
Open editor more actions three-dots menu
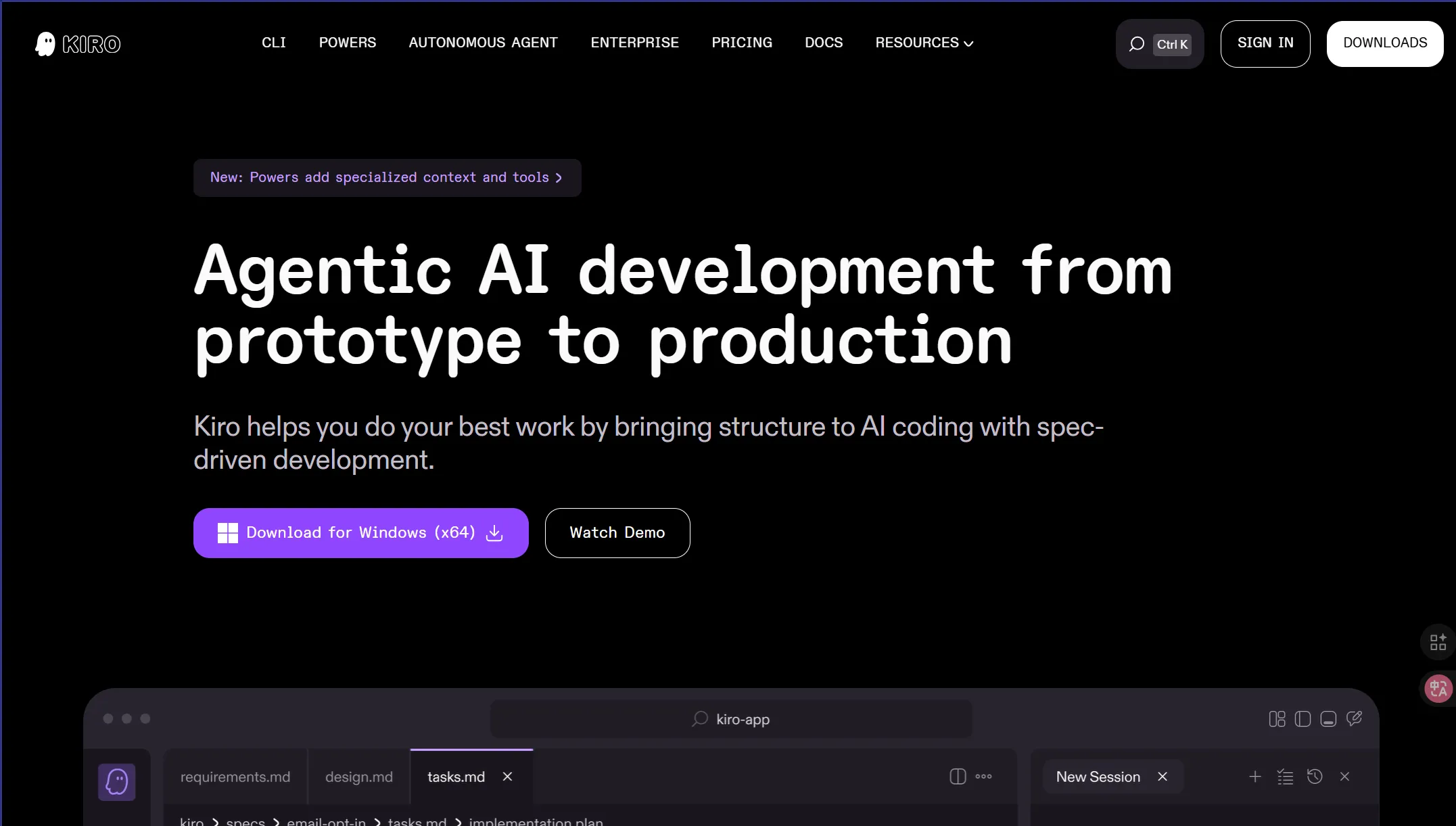coord(984,777)
